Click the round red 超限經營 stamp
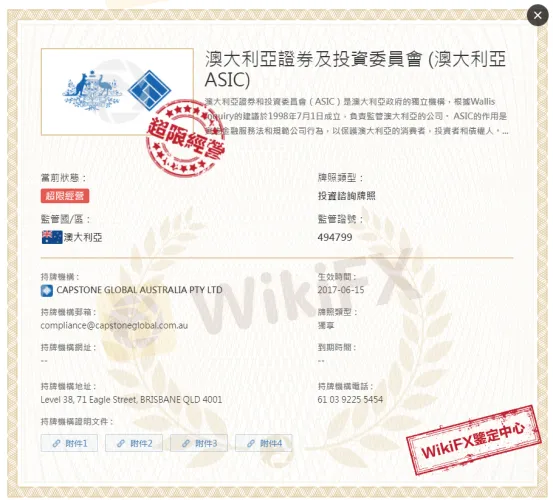This screenshot has height=500, width=554. point(185,139)
